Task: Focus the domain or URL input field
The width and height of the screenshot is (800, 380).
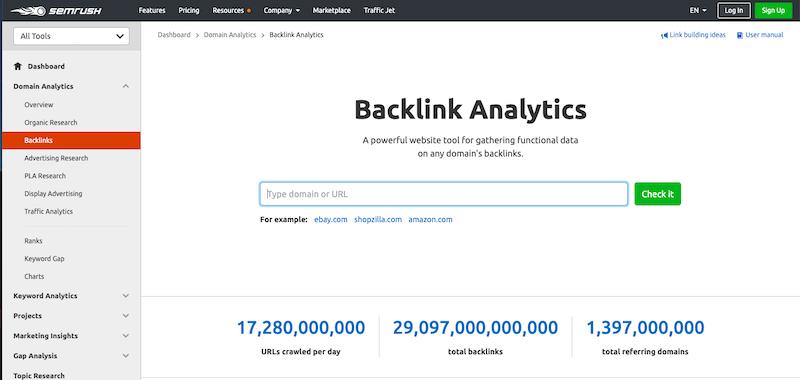Action: (x=444, y=194)
